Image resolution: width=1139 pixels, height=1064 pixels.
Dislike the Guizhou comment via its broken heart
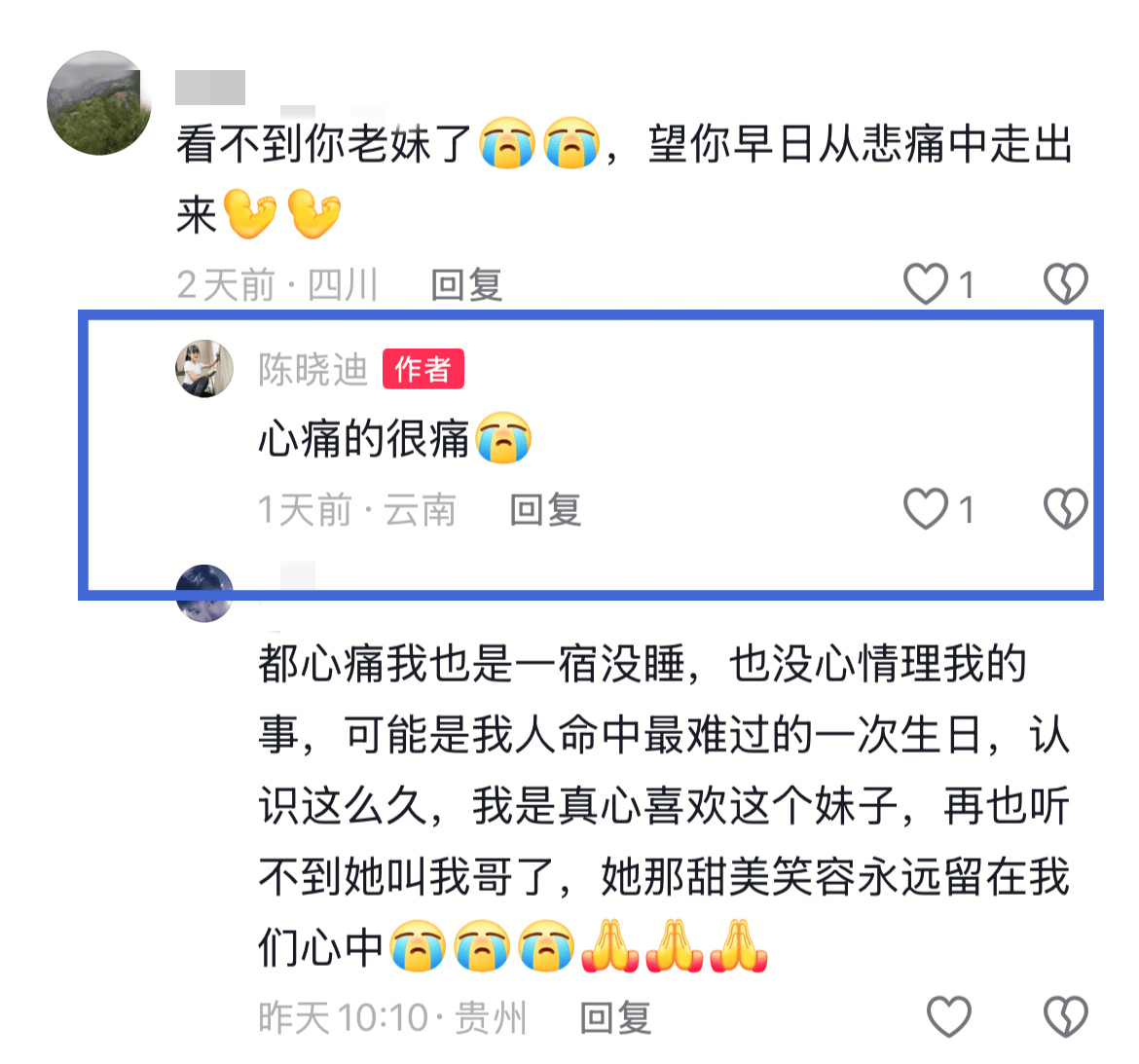click(1066, 1016)
